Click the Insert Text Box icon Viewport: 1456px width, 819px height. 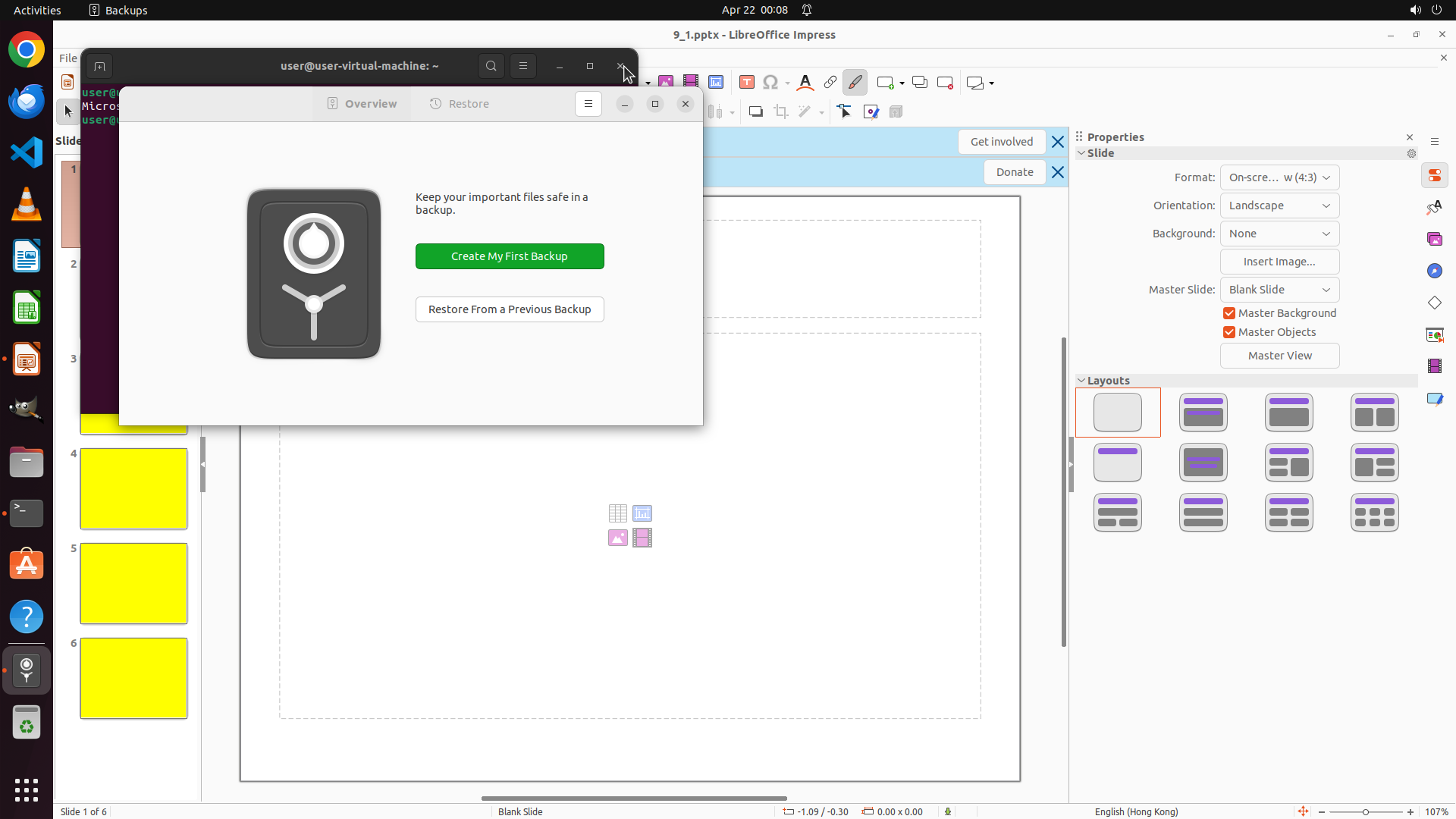coord(746,83)
